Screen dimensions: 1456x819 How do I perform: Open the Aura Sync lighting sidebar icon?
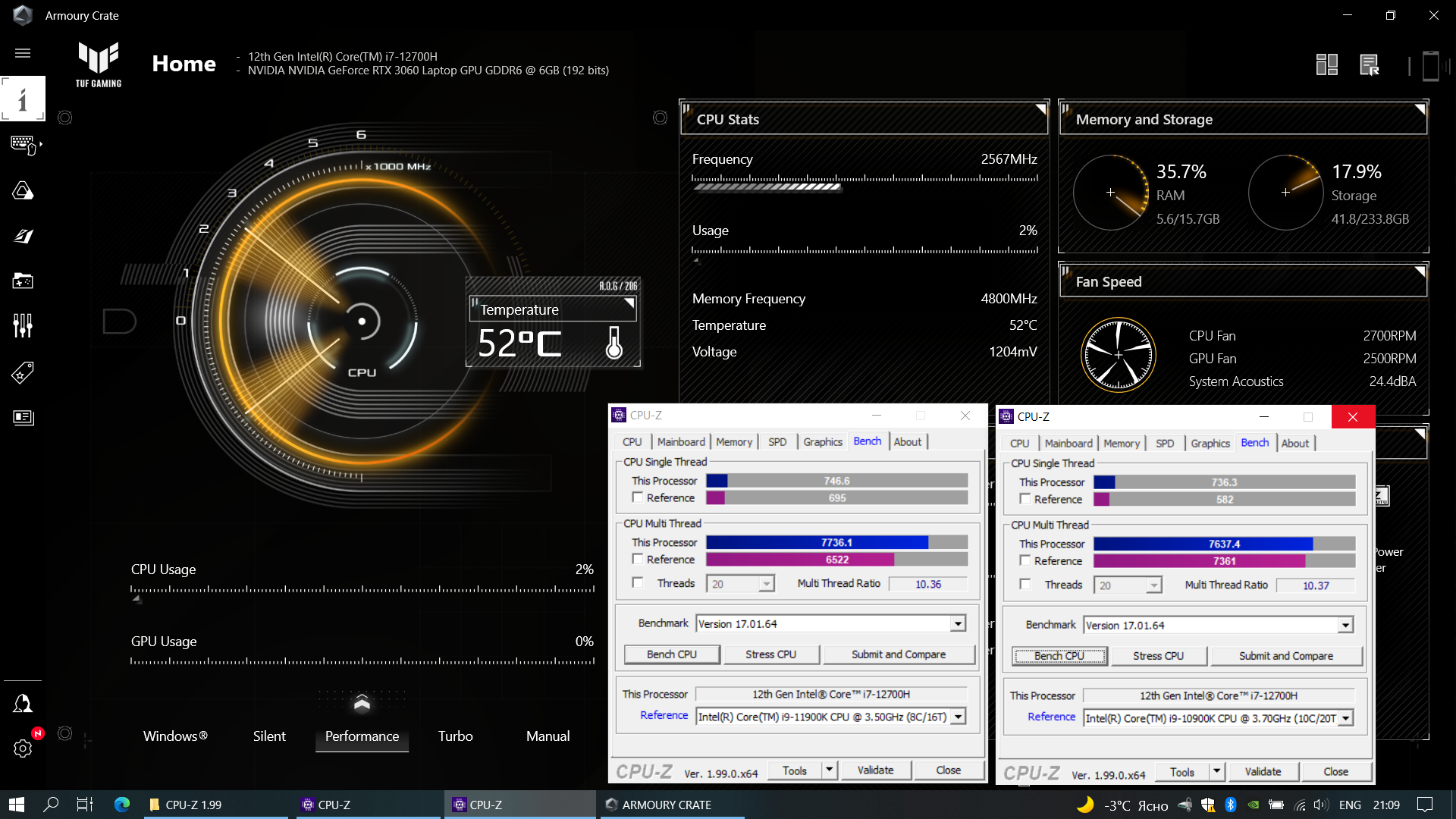(x=23, y=190)
